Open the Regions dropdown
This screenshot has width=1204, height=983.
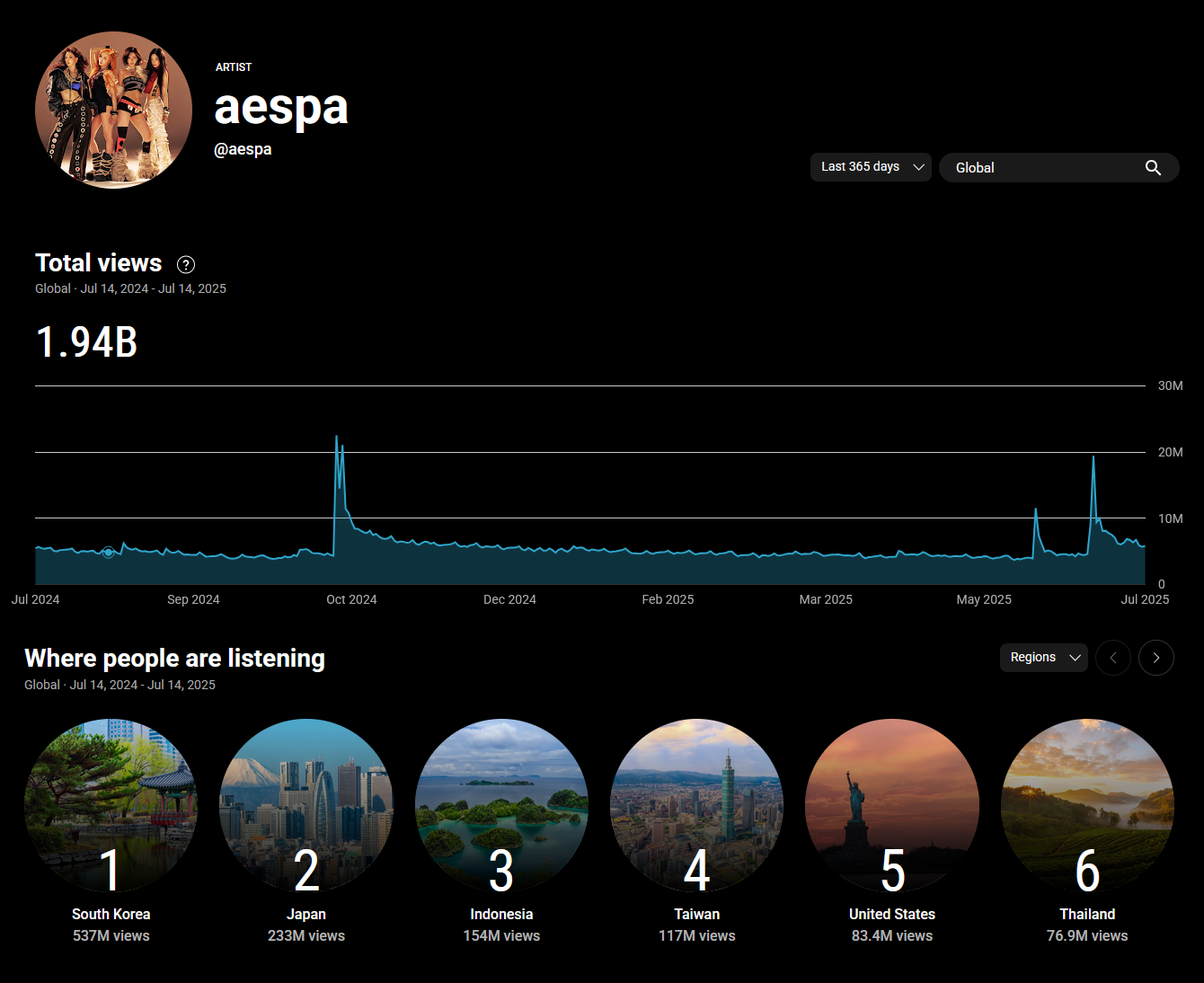click(1044, 658)
